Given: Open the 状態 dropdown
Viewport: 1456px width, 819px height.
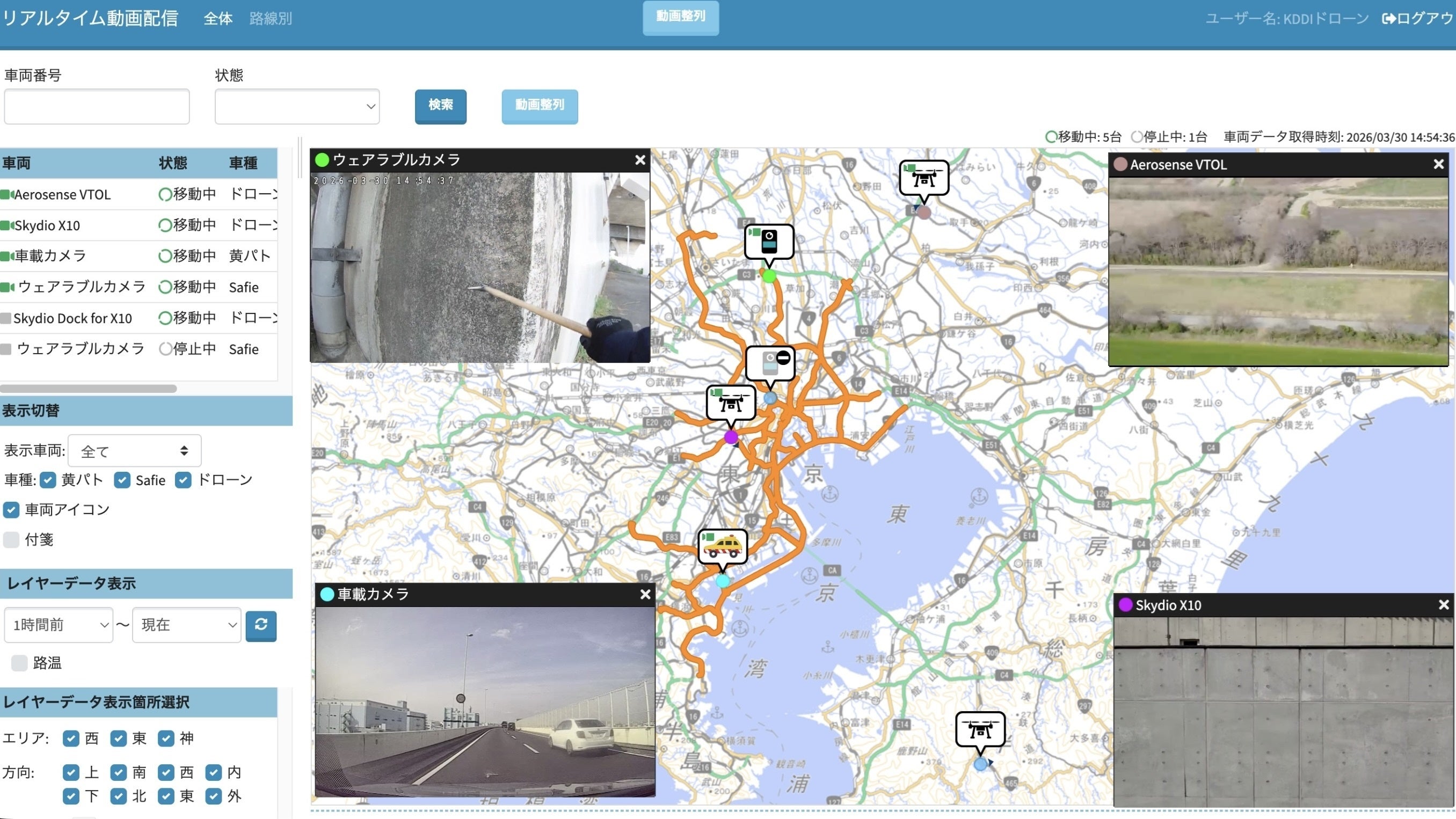Looking at the screenshot, I should 297,106.
